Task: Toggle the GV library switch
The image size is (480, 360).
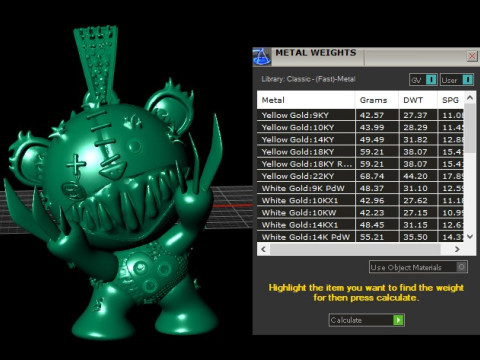Action: coord(423,80)
